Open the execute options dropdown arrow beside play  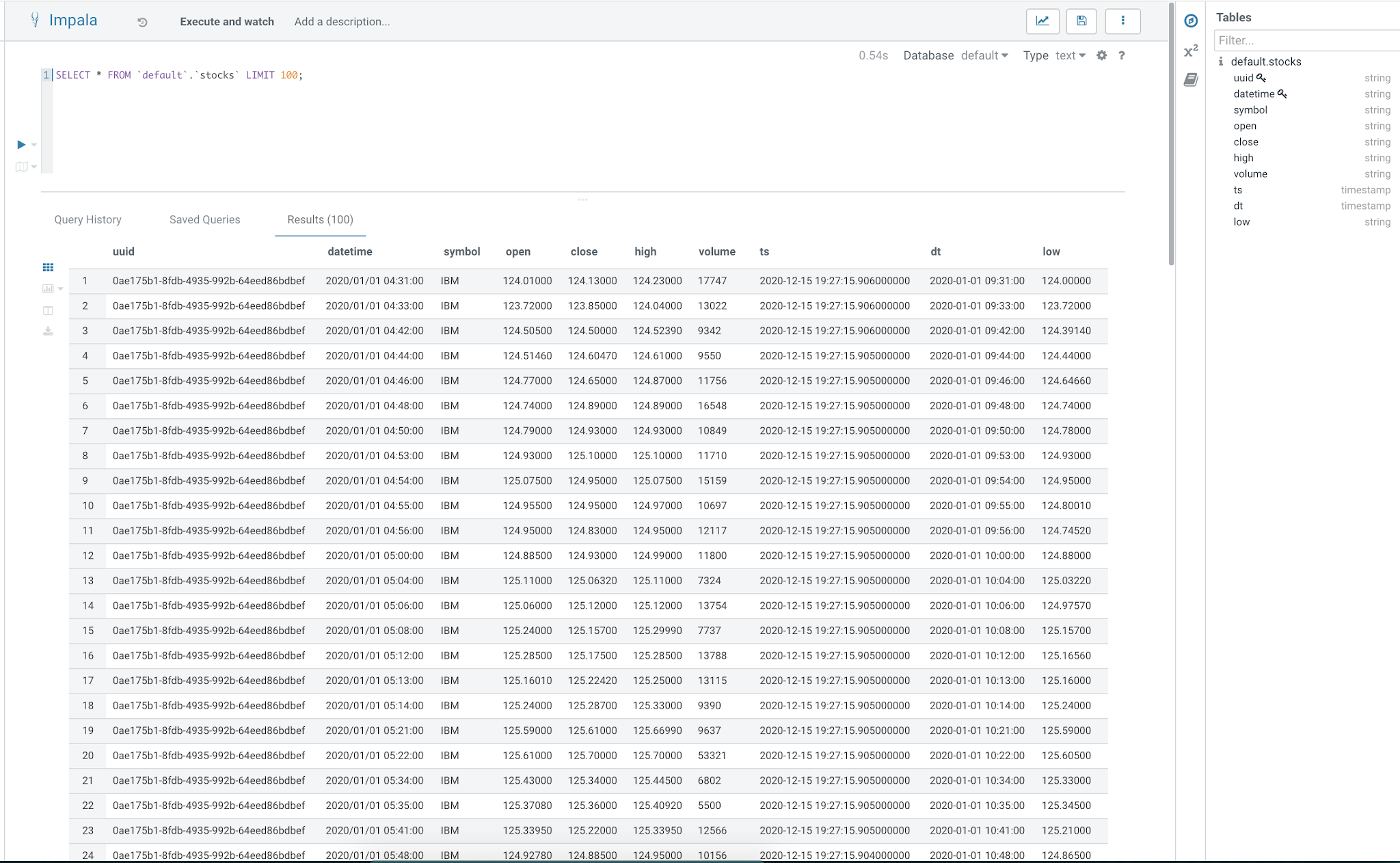tap(34, 145)
